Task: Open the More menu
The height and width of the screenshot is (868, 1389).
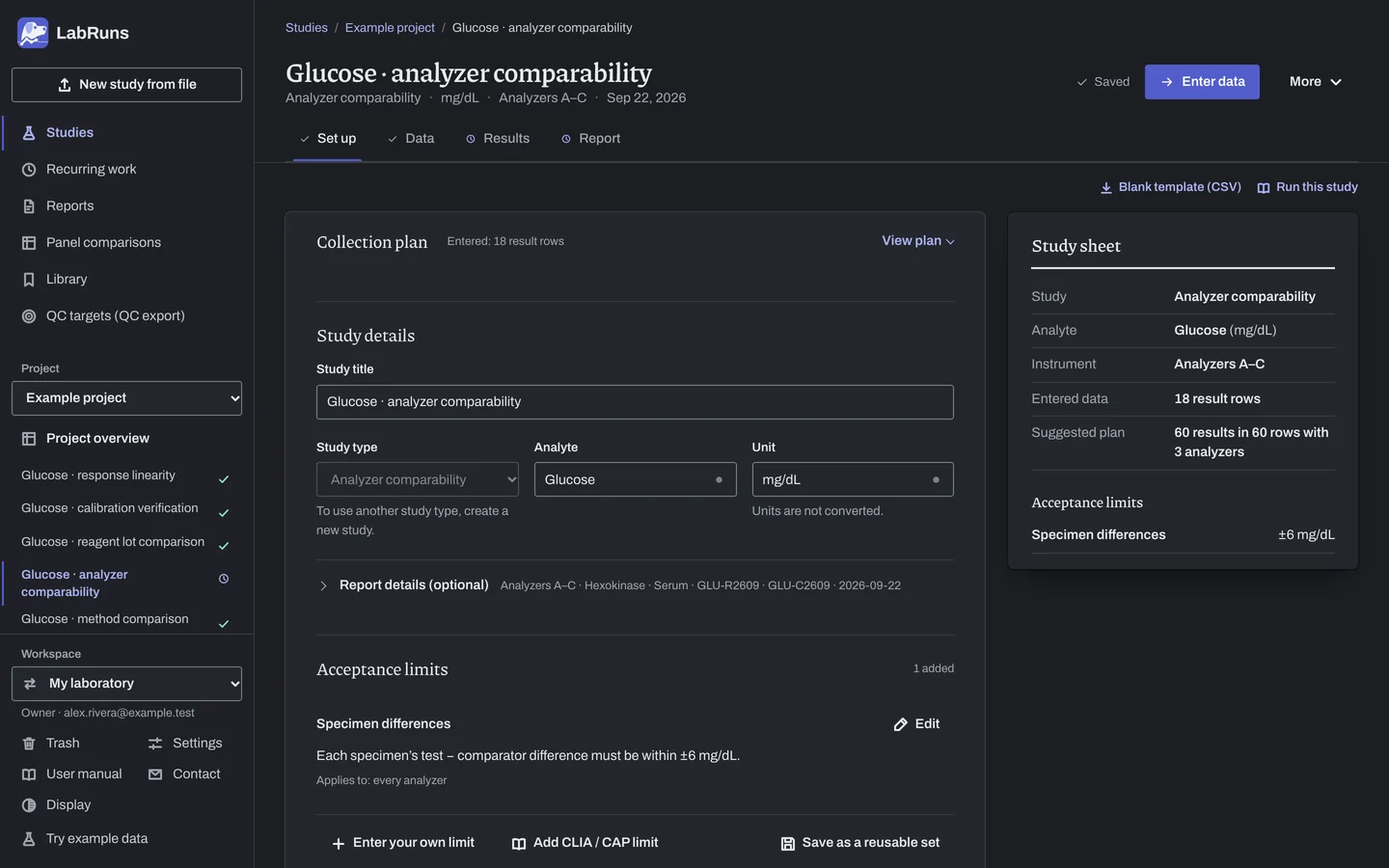Action: point(1316,82)
